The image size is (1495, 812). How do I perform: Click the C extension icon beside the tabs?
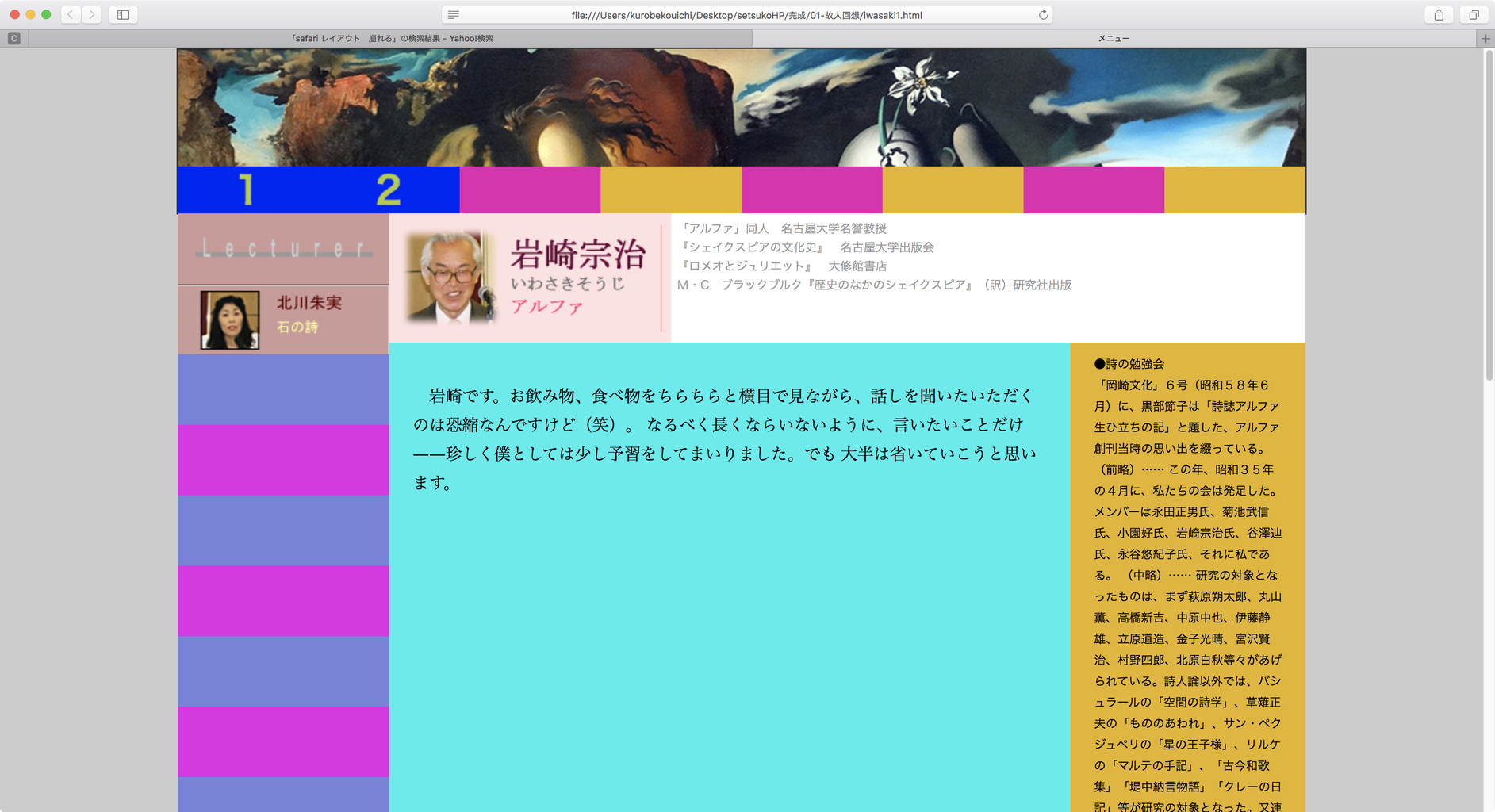click(13, 37)
